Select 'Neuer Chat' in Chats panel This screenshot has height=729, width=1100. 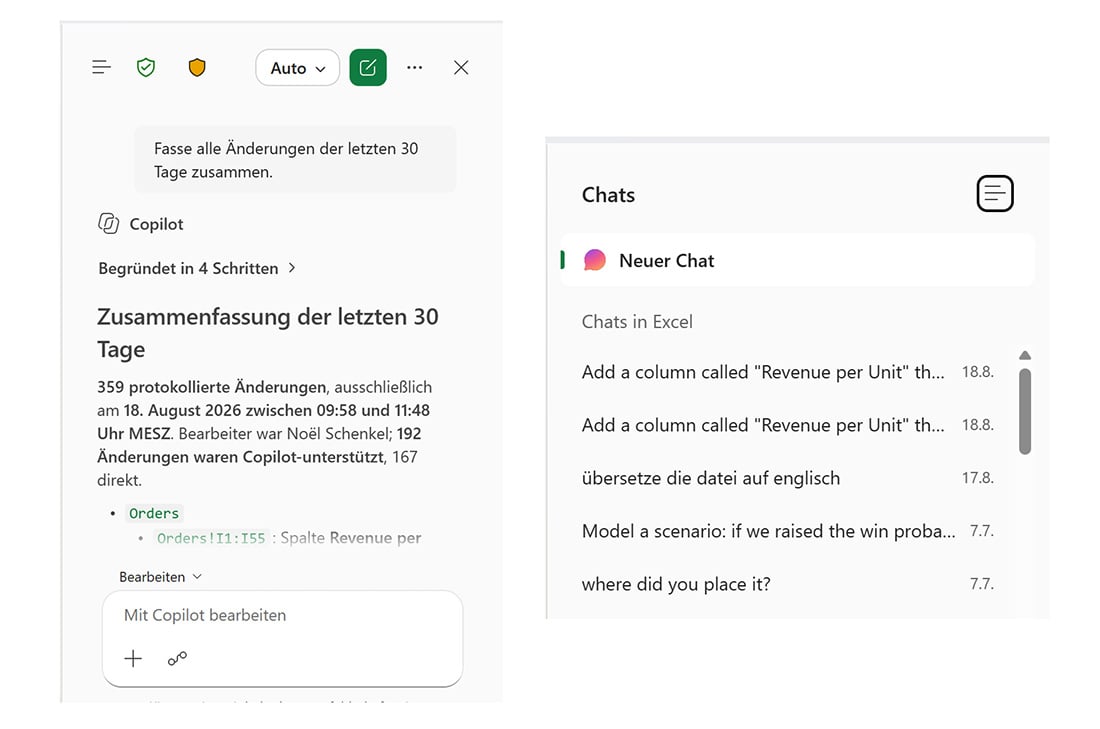click(798, 260)
